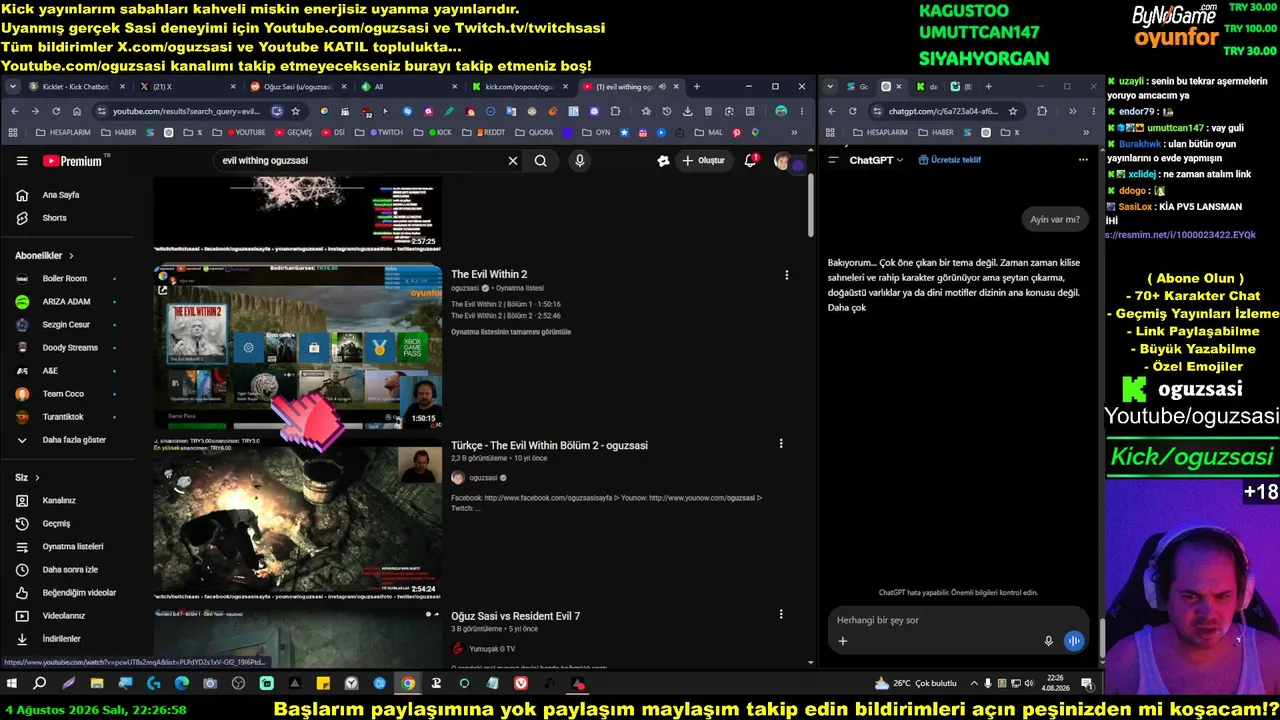1280x720 pixels.
Task: Open Daha sonra izle list
Action: point(70,570)
